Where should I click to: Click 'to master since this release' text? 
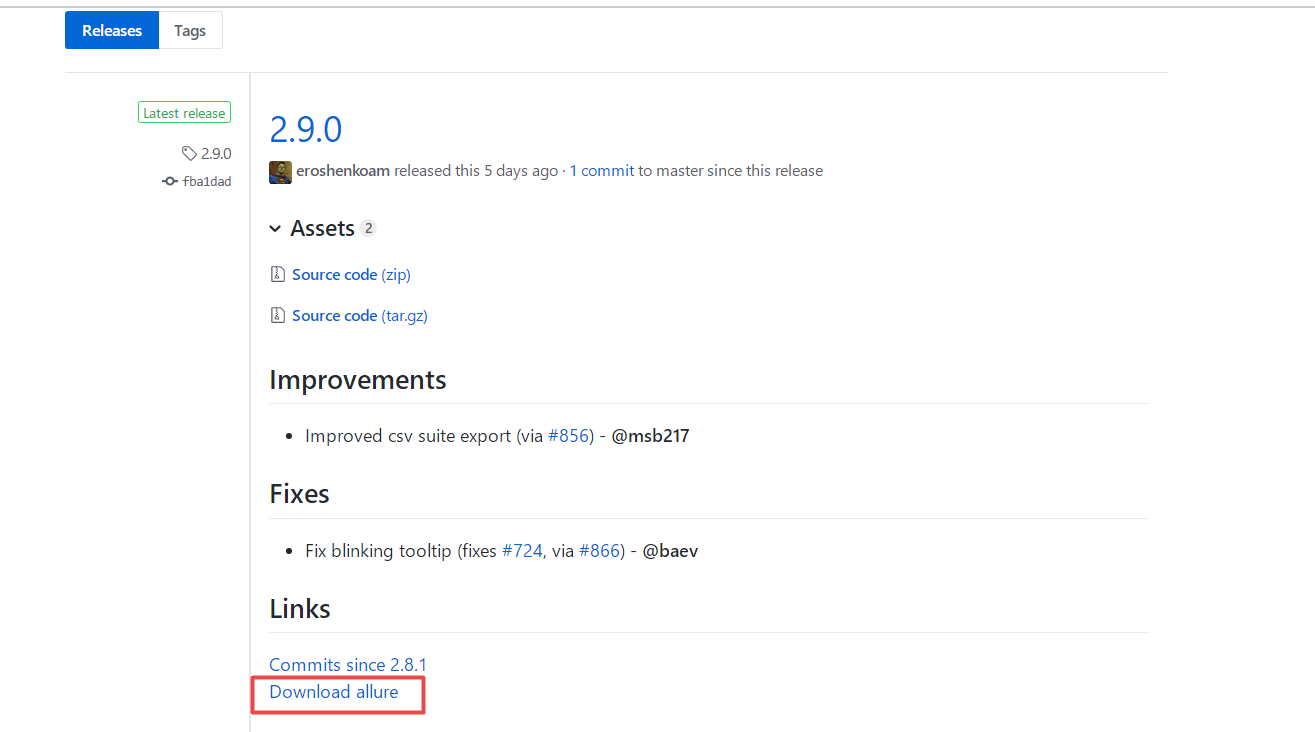pyautogui.click(x=731, y=171)
